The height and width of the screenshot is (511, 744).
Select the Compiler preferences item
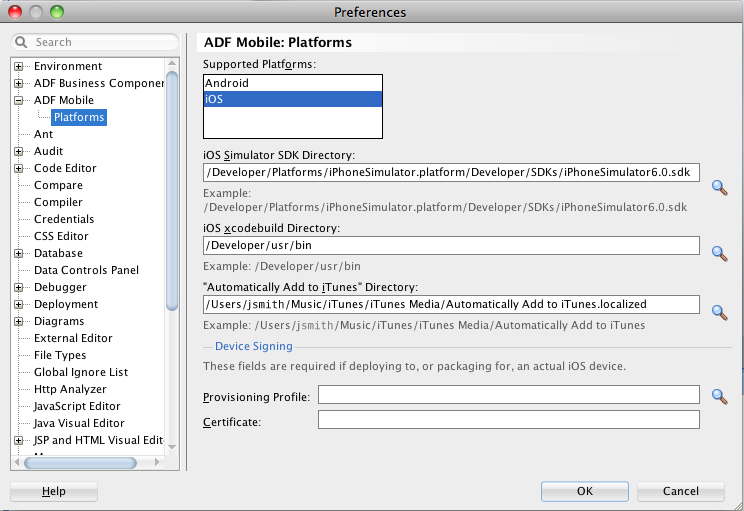[58, 202]
